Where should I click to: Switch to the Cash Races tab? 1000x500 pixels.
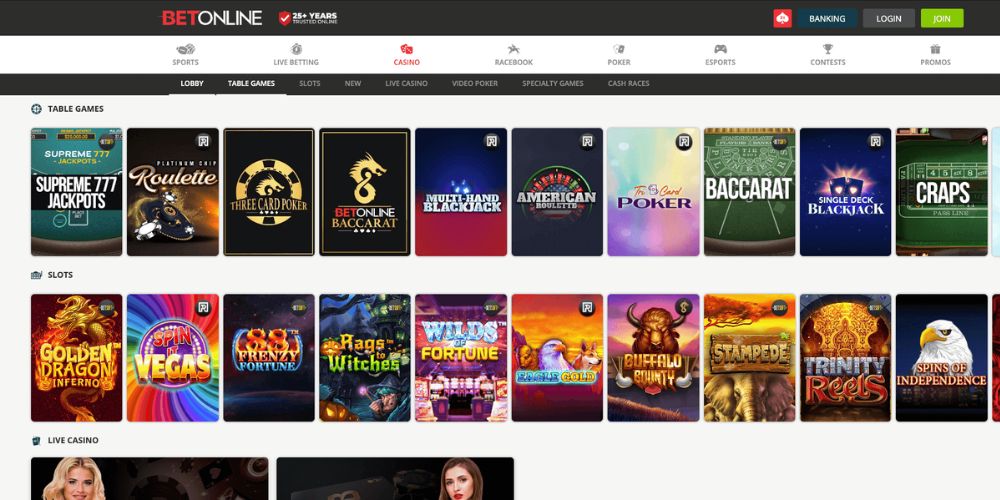click(x=628, y=84)
